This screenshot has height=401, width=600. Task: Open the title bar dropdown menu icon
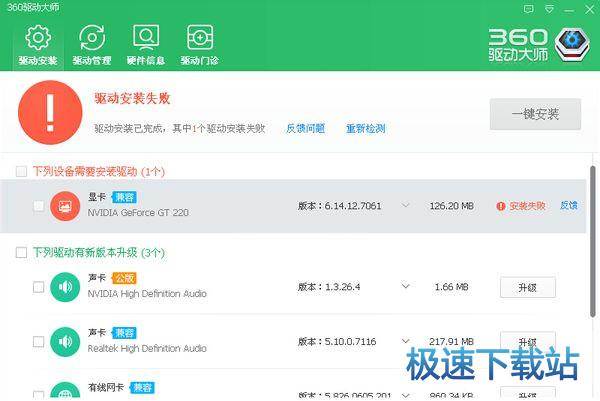(x=549, y=9)
